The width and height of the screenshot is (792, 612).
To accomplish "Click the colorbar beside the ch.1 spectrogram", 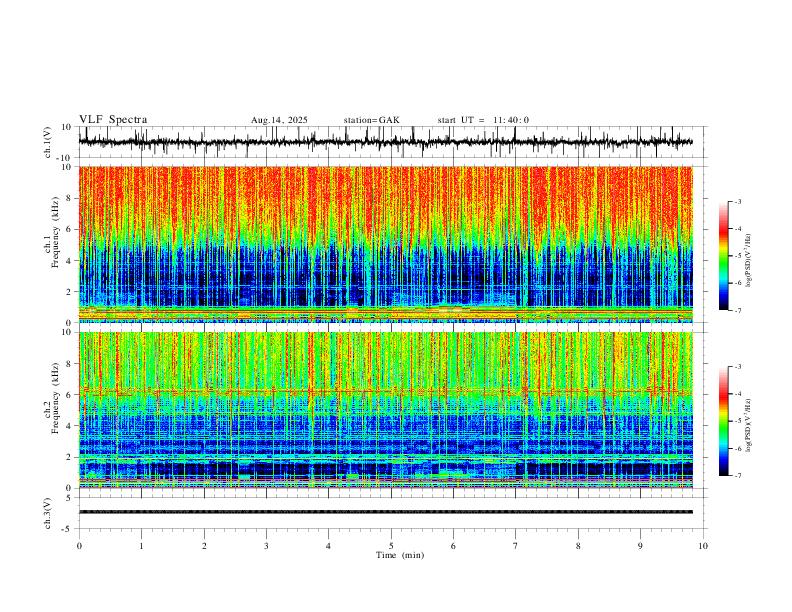I will point(724,255).
